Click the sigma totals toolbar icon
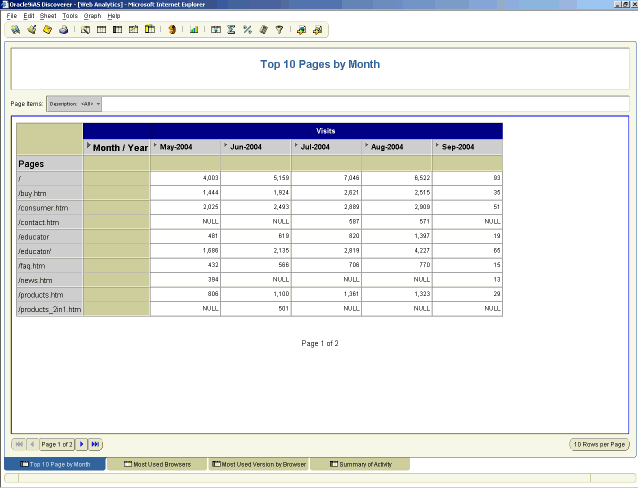The image size is (638, 488). click(231, 30)
